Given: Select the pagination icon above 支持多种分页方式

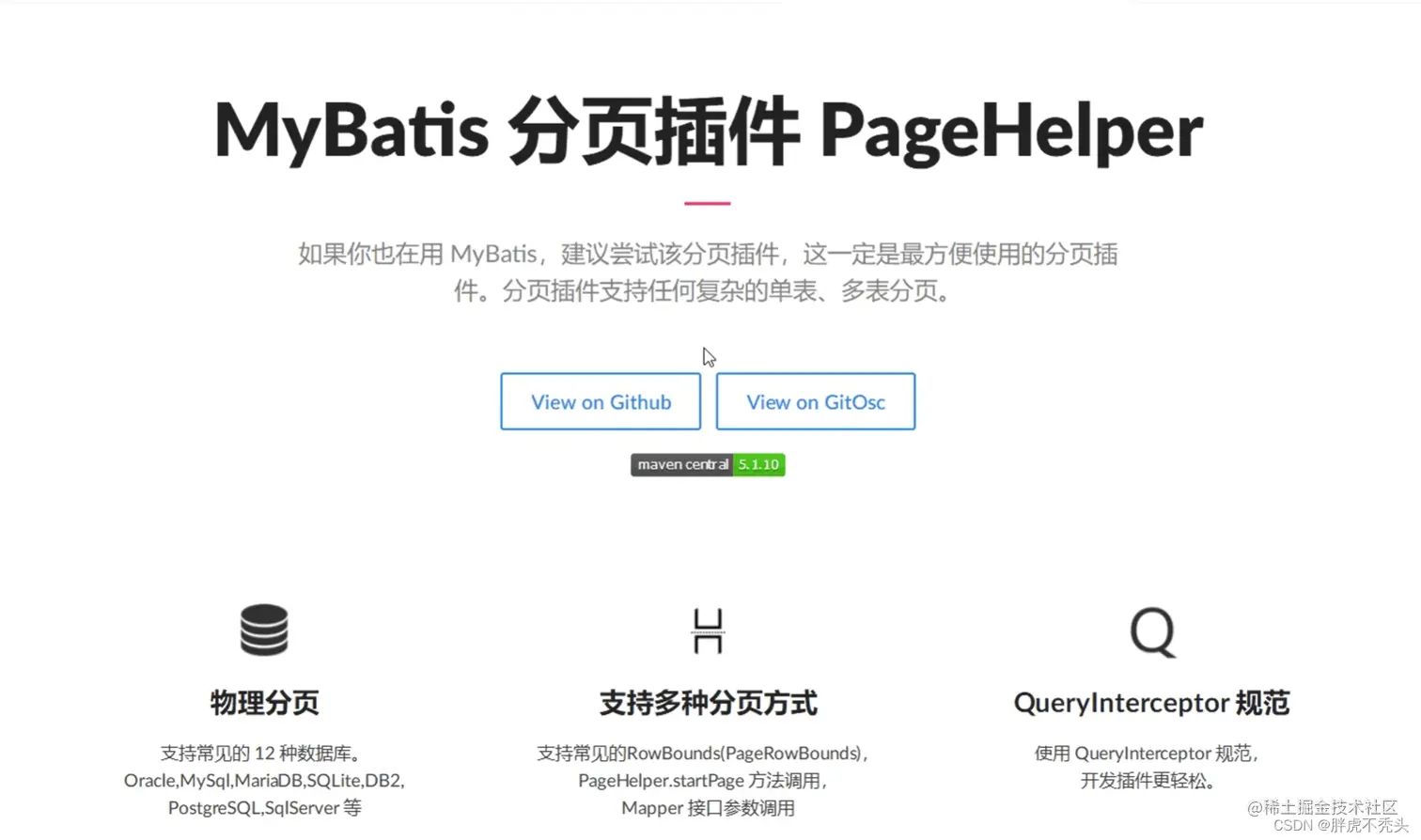Looking at the screenshot, I should tap(707, 630).
